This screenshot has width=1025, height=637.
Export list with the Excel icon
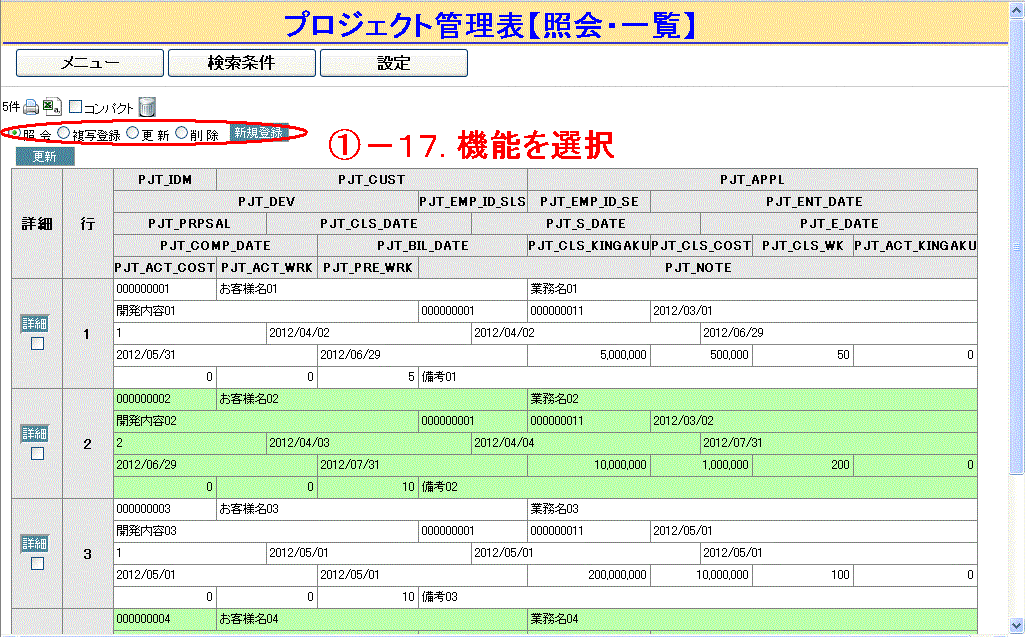click(51, 107)
